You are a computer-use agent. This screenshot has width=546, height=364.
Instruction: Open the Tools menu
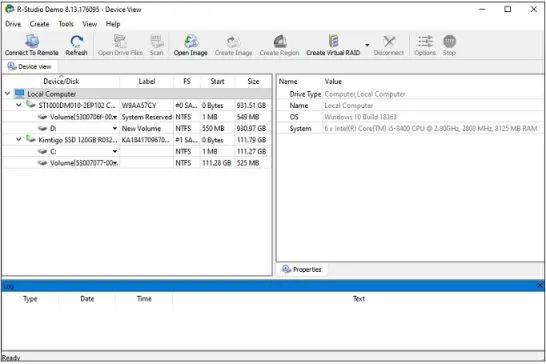(66, 24)
